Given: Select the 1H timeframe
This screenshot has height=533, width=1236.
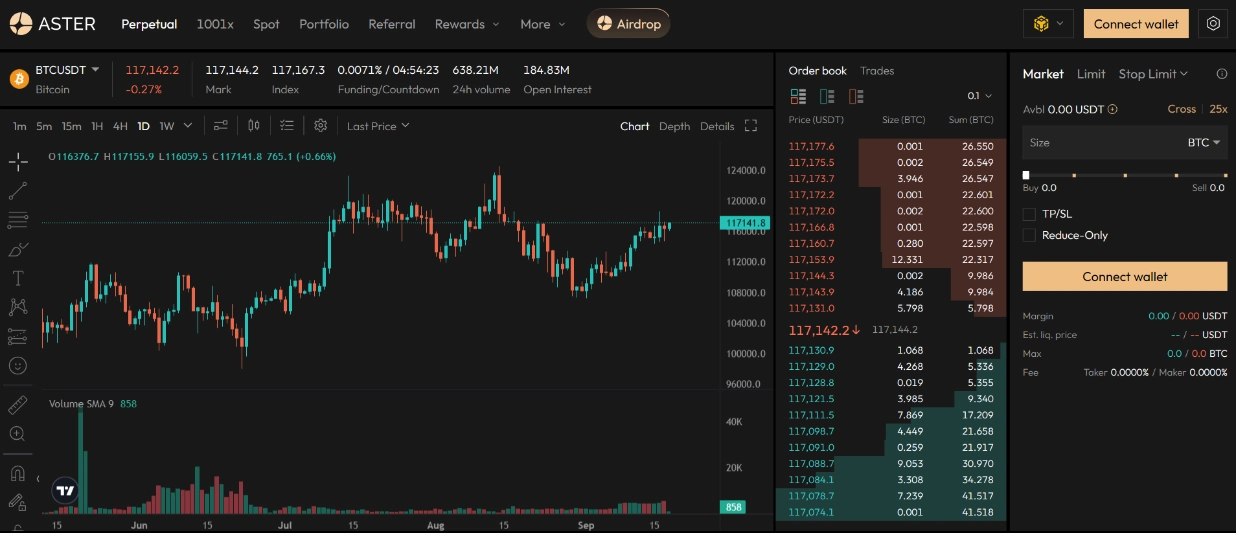Looking at the screenshot, I should (x=97, y=126).
